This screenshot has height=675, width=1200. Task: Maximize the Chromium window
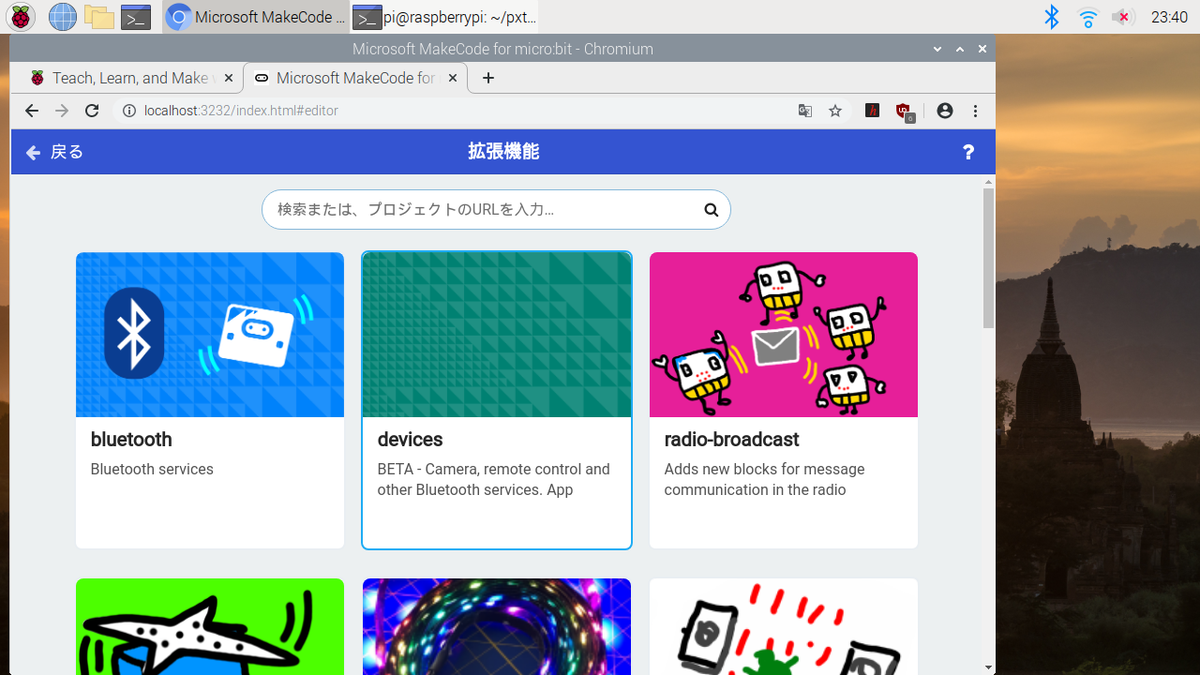[960, 49]
